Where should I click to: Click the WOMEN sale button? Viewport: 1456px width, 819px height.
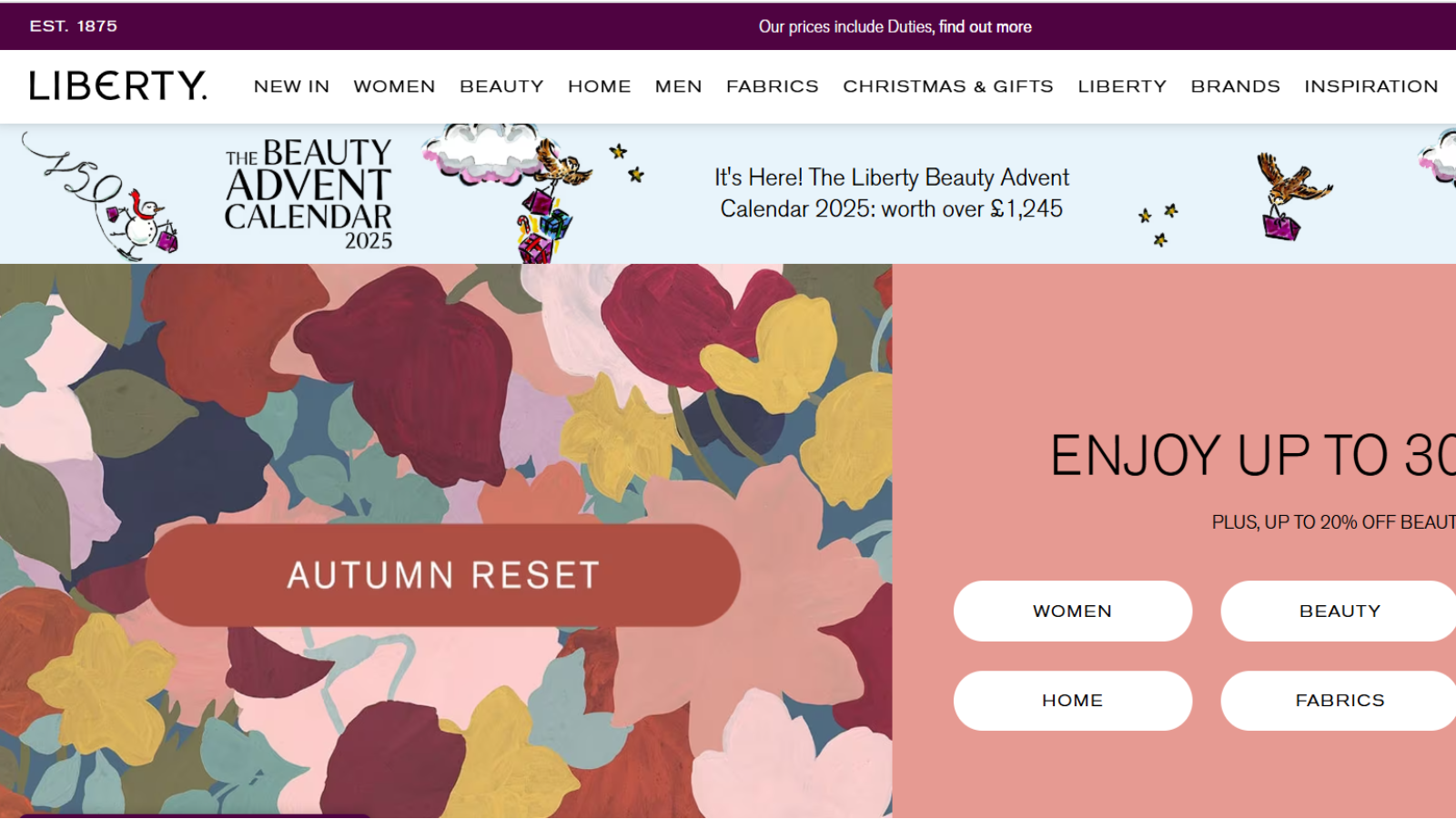[x=1072, y=611]
